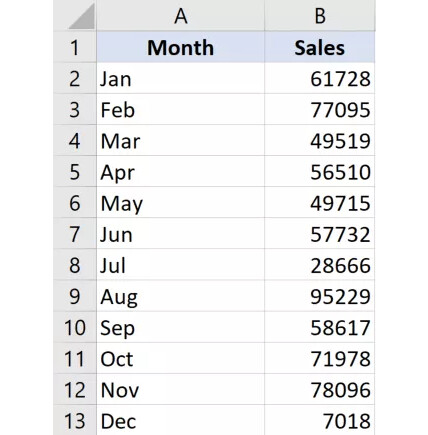Select row 12 header
The height and width of the screenshot is (435, 428).
coord(75,390)
